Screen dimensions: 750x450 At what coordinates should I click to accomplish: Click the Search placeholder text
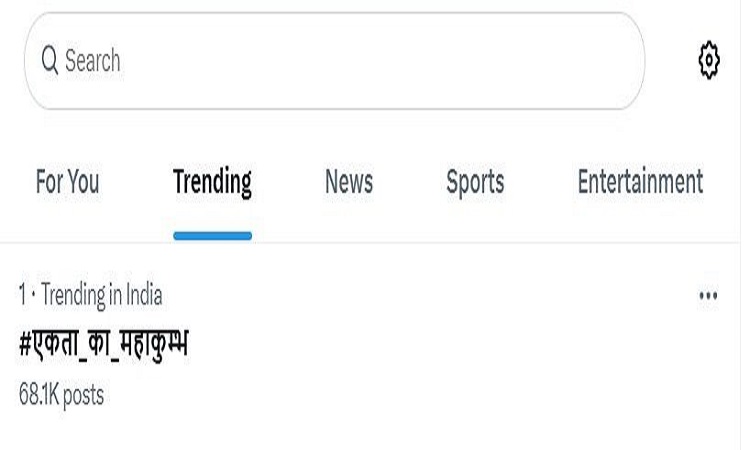pyautogui.click(x=92, y=61)
